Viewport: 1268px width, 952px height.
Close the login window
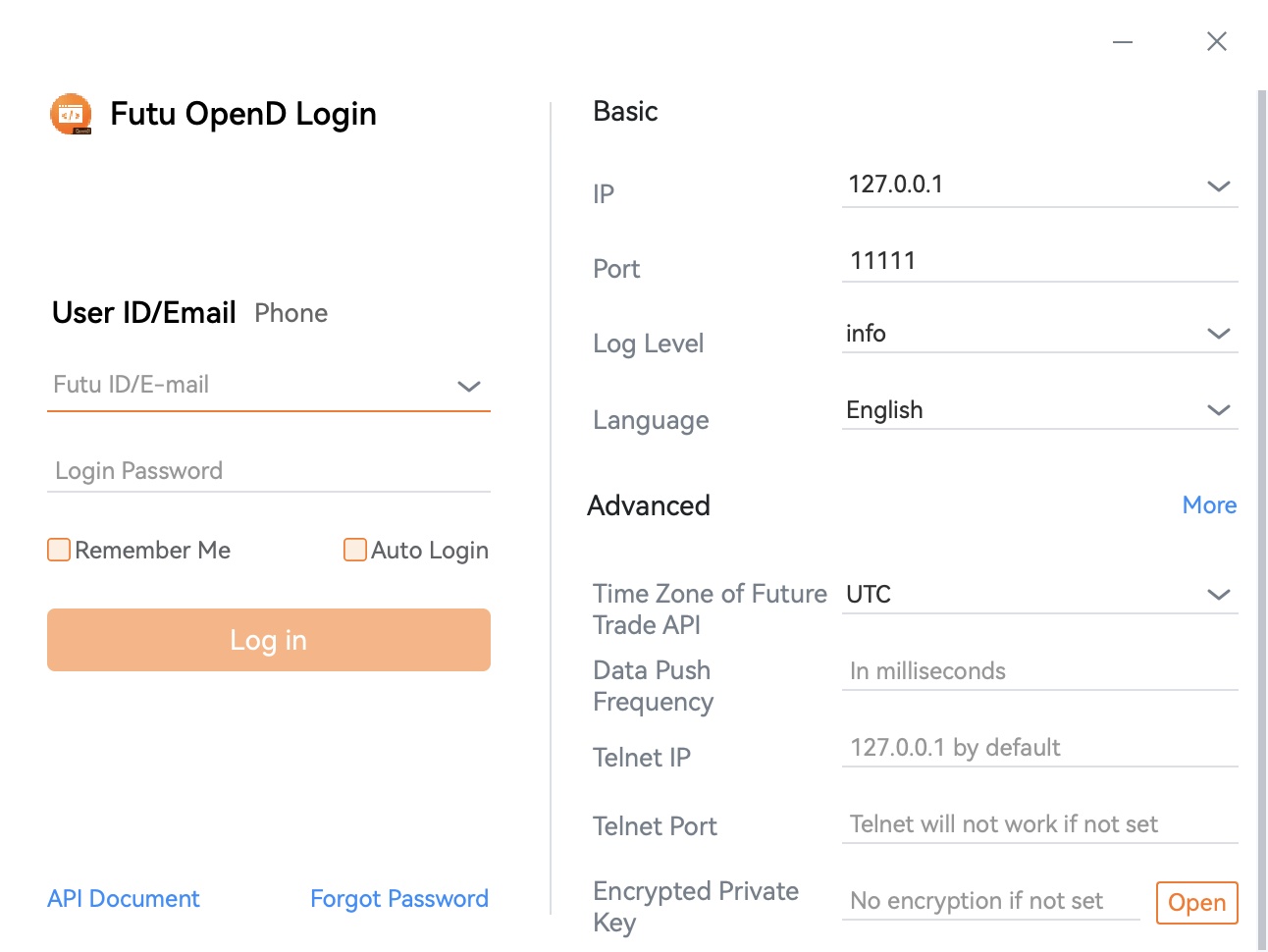point(1217,41)
